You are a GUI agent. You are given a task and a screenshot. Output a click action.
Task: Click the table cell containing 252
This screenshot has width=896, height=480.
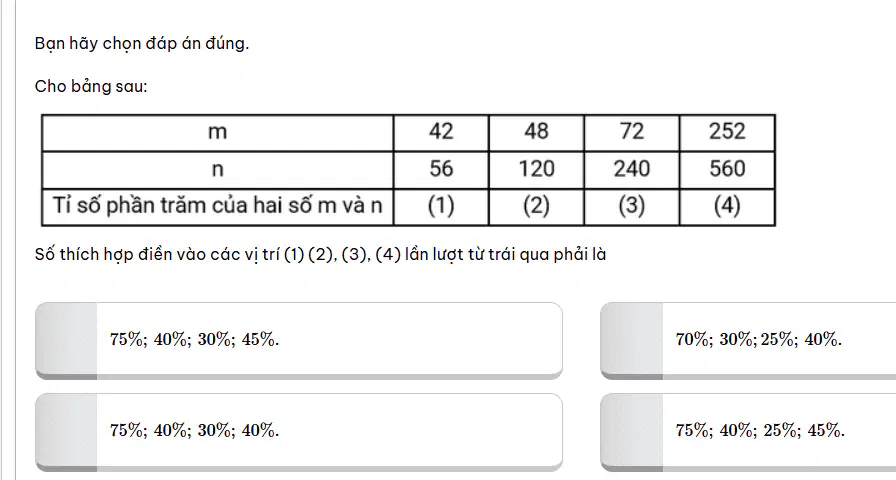point(727,133)
